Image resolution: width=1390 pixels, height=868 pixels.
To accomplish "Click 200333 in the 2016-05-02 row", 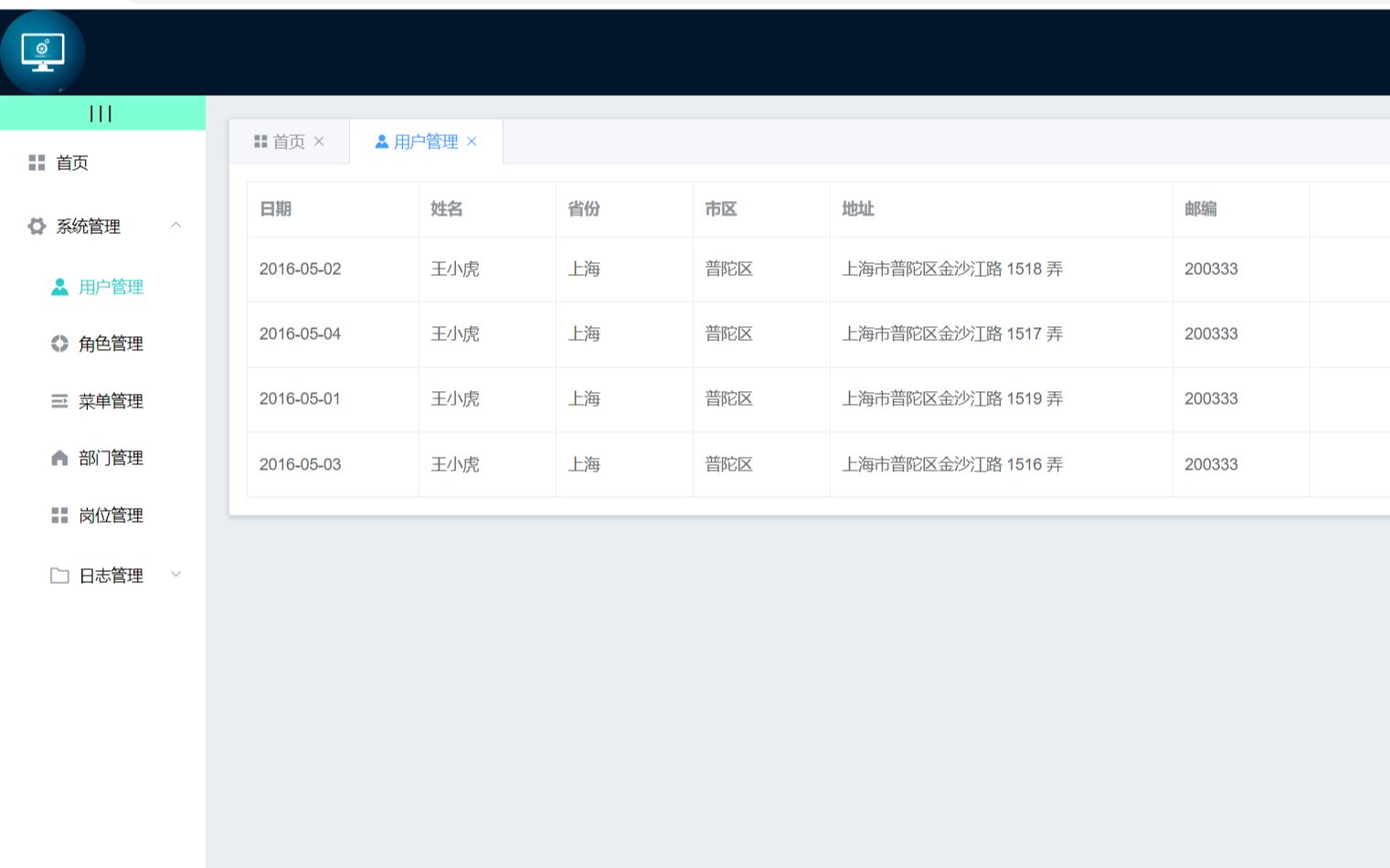I will (x=1211, y=270).
